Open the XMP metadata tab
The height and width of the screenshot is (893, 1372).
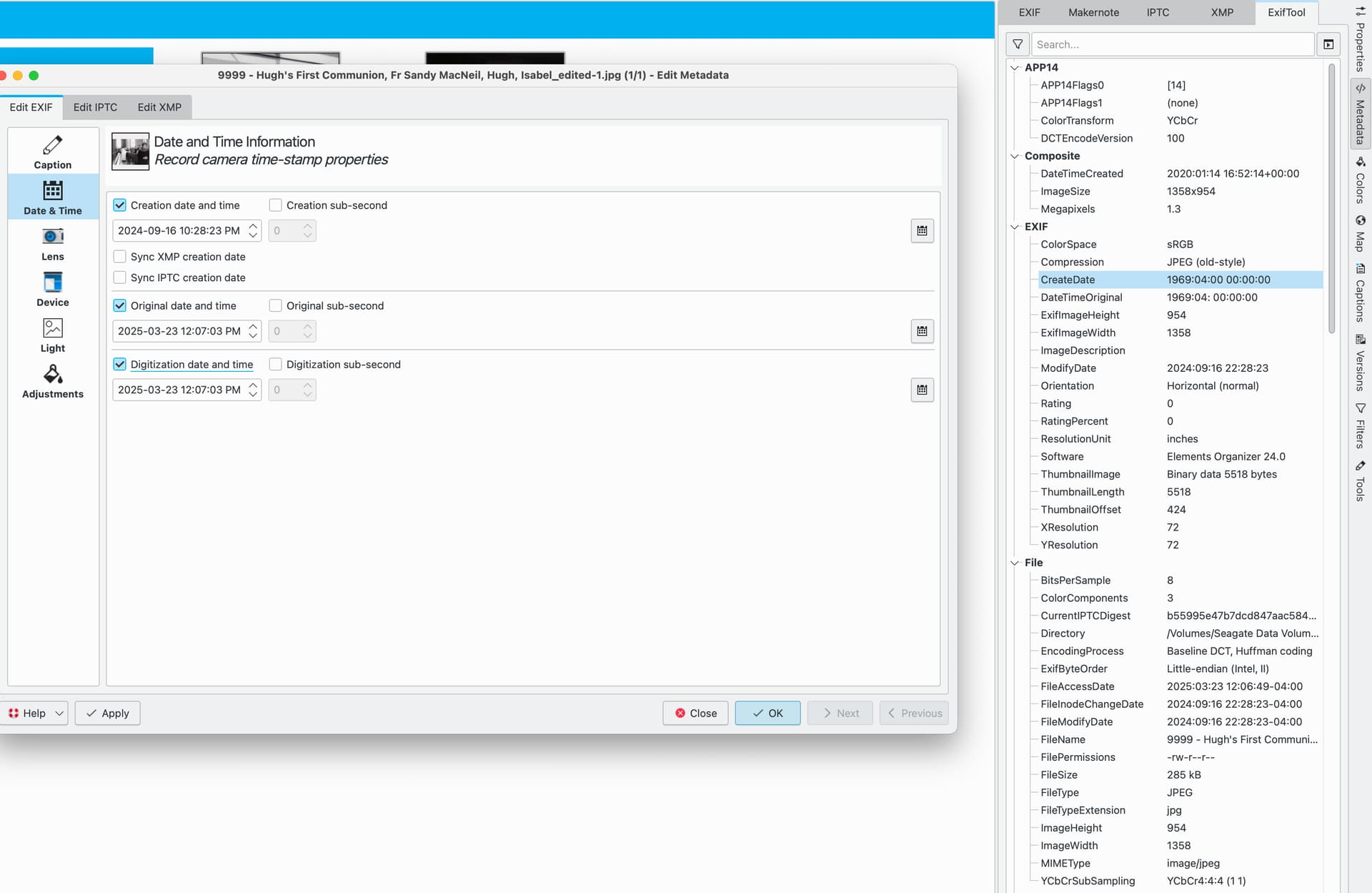pyautogui.click(x=1222, y=12)
